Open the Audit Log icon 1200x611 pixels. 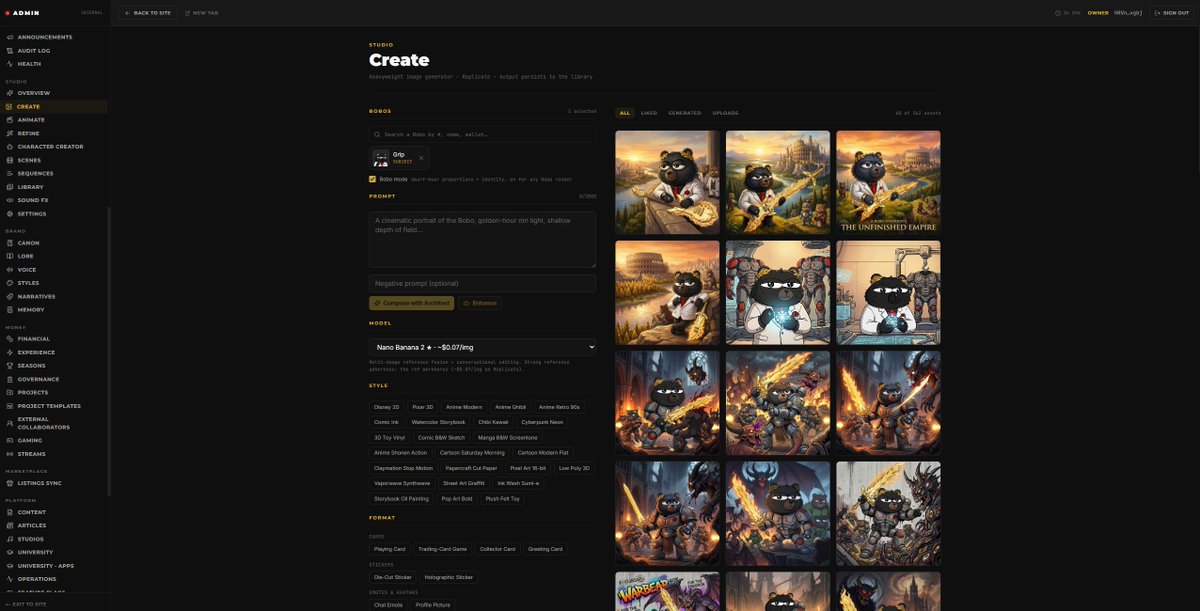(x=9, y=50)
